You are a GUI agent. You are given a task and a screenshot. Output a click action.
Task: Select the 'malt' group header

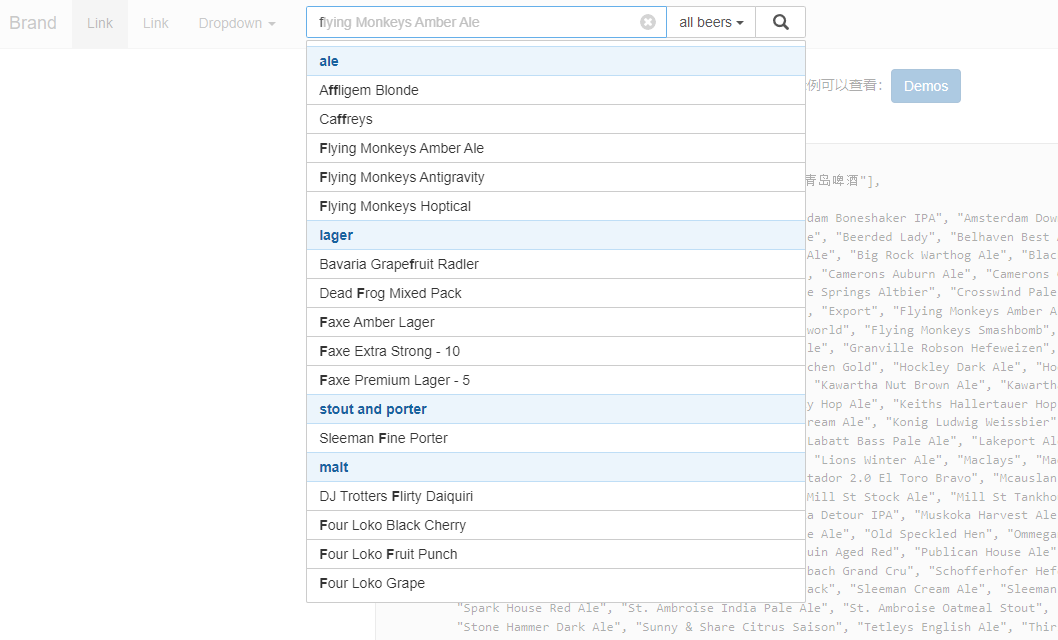(x=556, y=467)
